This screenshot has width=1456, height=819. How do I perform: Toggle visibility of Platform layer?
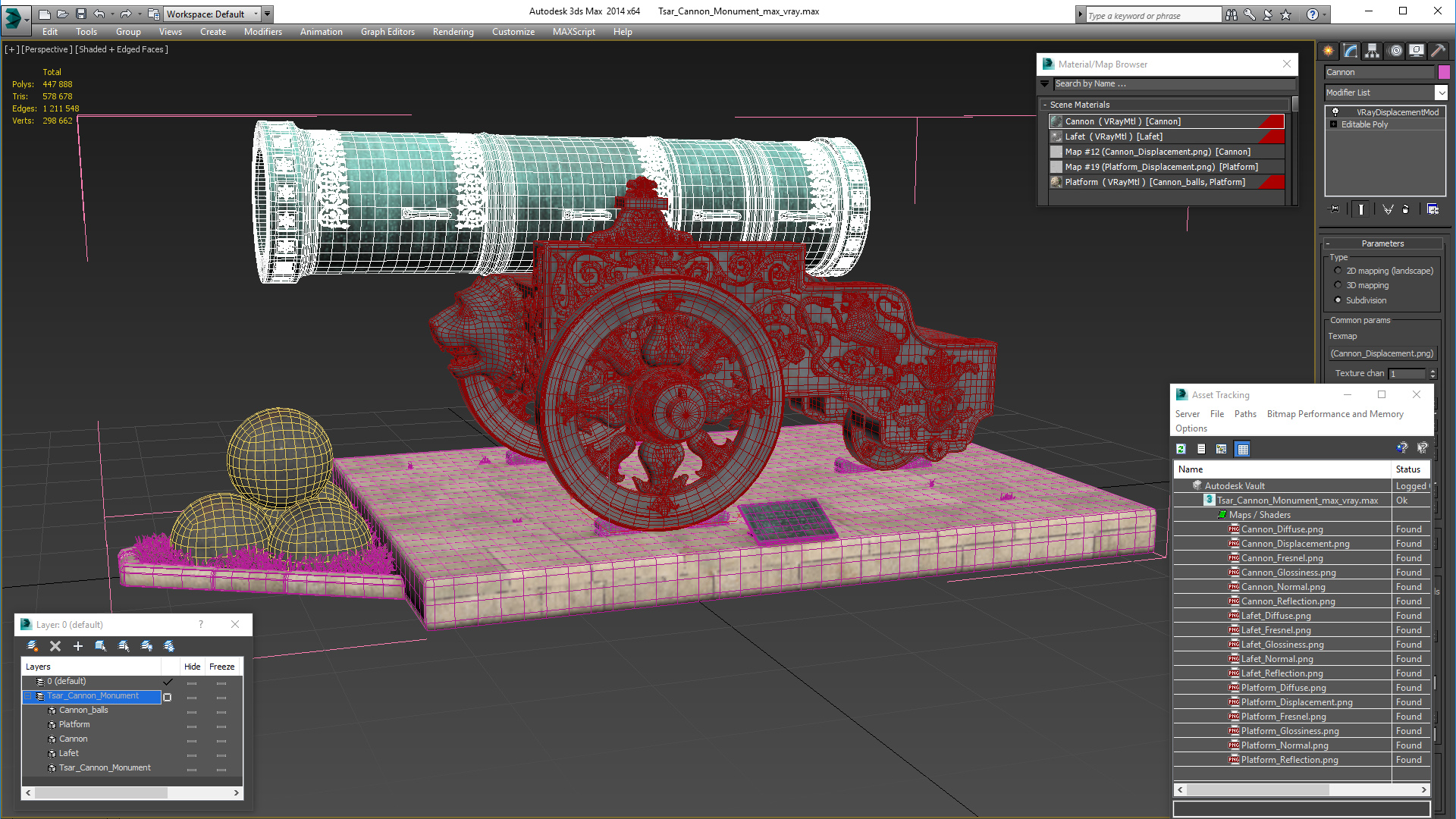192,724
